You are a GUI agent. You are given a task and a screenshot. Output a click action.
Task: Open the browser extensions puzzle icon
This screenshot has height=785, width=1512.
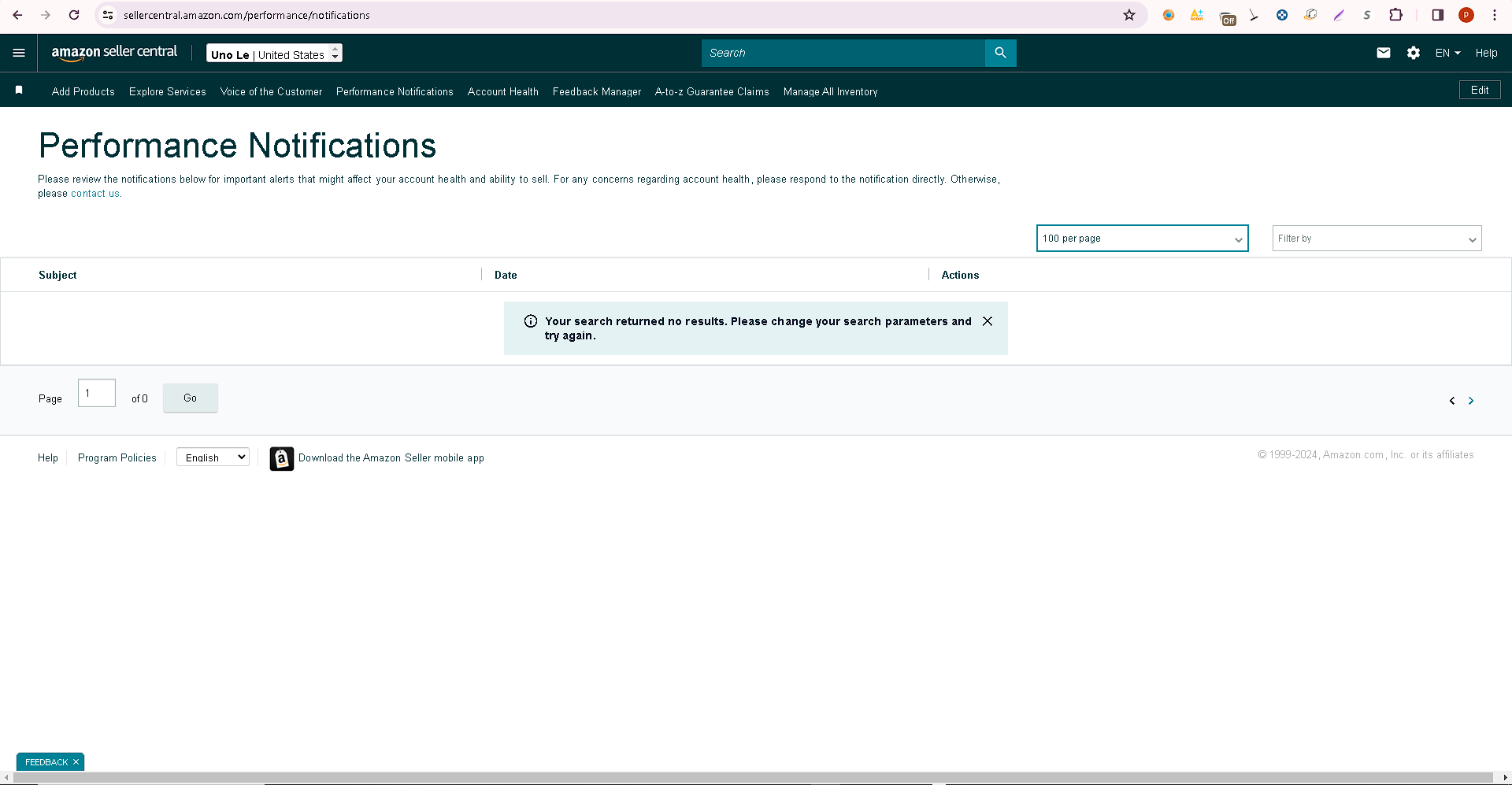[1395, 15]
